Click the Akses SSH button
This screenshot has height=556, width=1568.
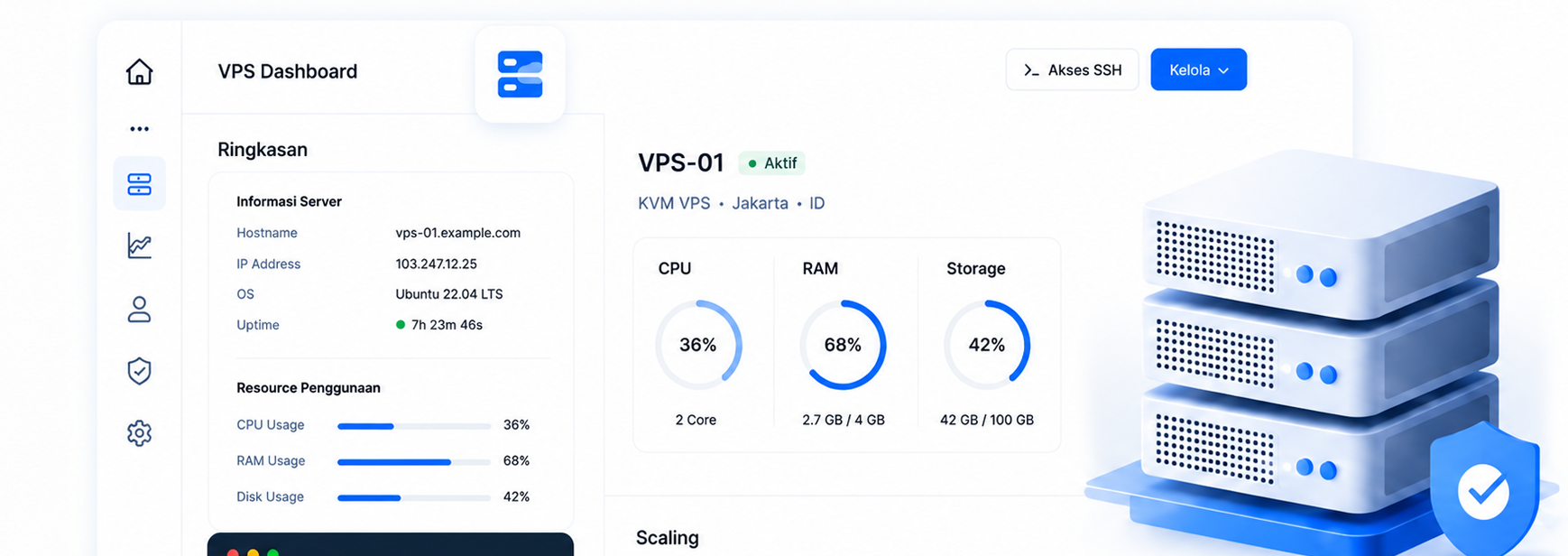click(x=1072, y=69)
